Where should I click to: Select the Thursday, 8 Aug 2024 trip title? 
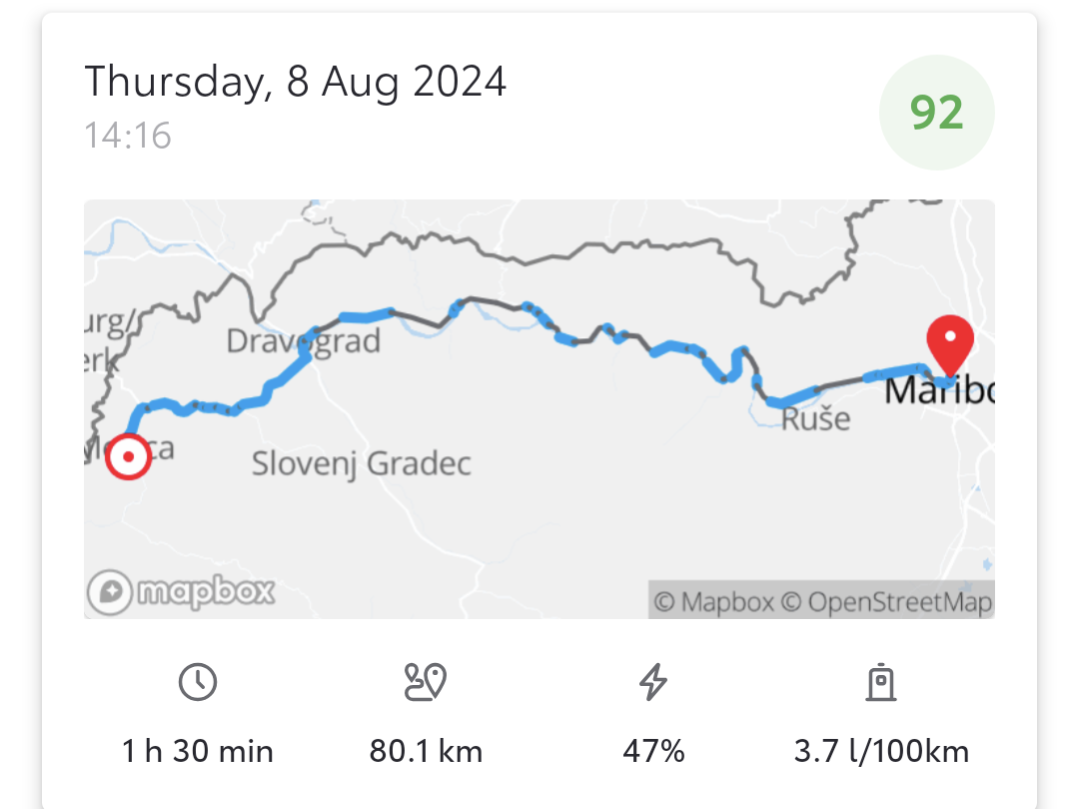295,82
